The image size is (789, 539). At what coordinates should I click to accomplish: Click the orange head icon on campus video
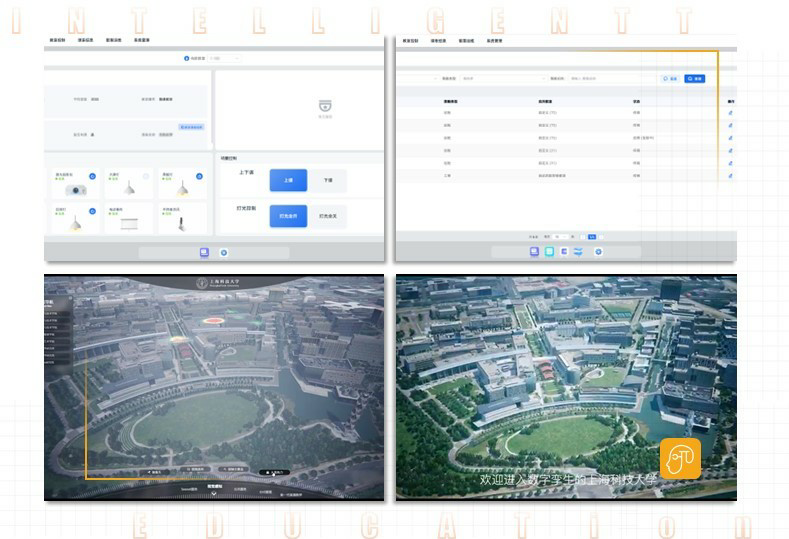pos(680,459)
